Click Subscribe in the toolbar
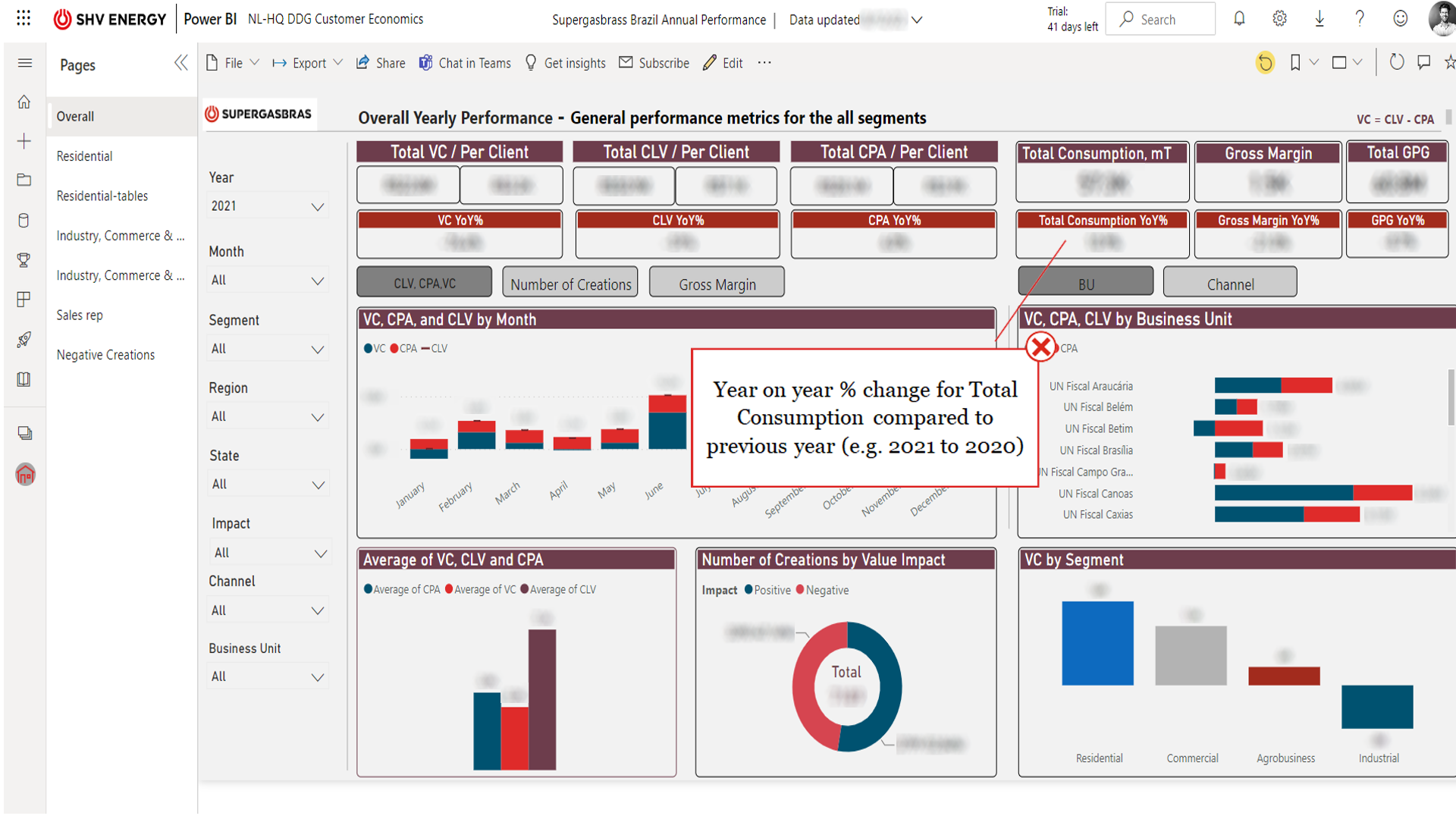The image size is (1456, 819). point(654,63)
